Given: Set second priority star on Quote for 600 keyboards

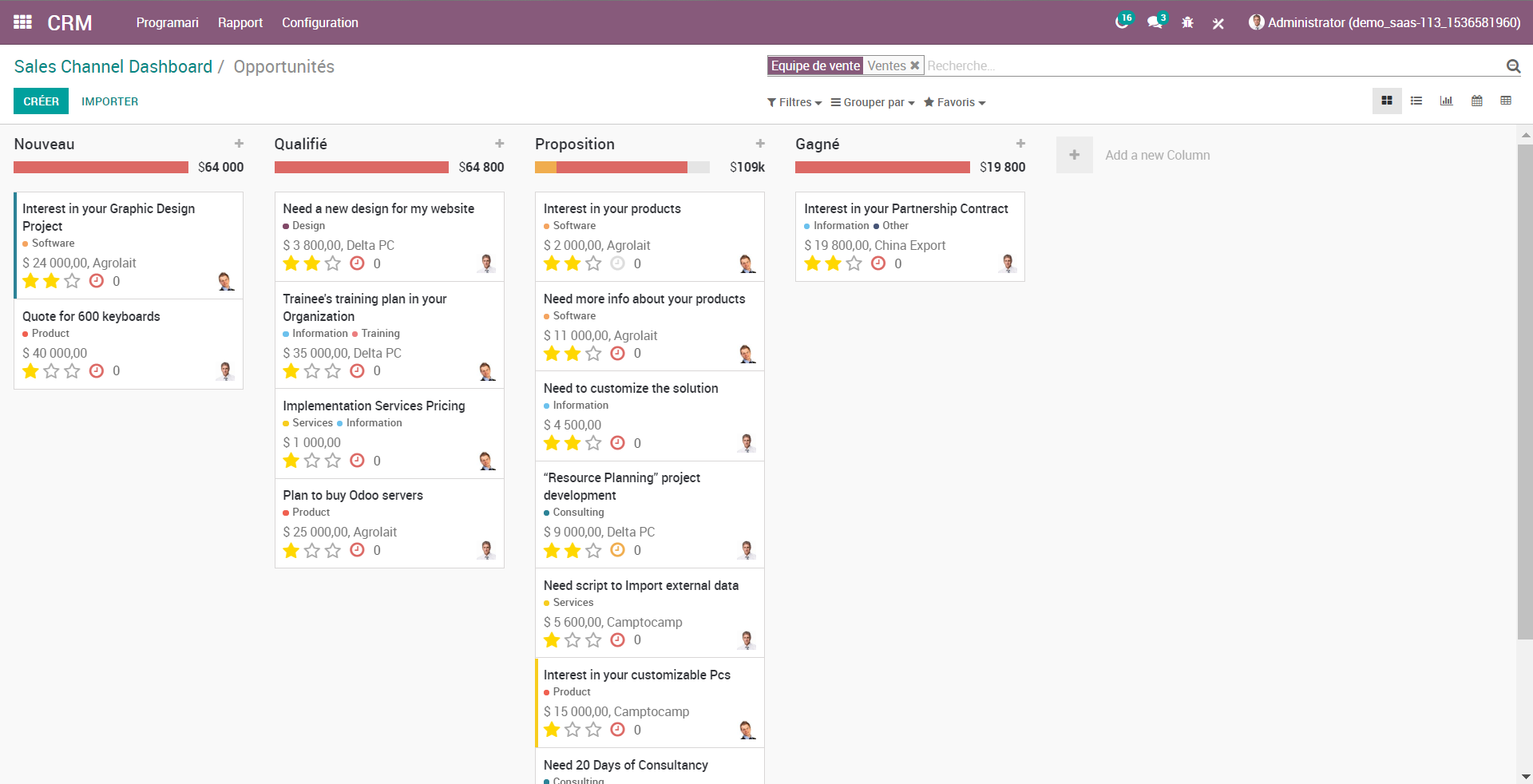Looking at the screenshot, I should [51, 370].
